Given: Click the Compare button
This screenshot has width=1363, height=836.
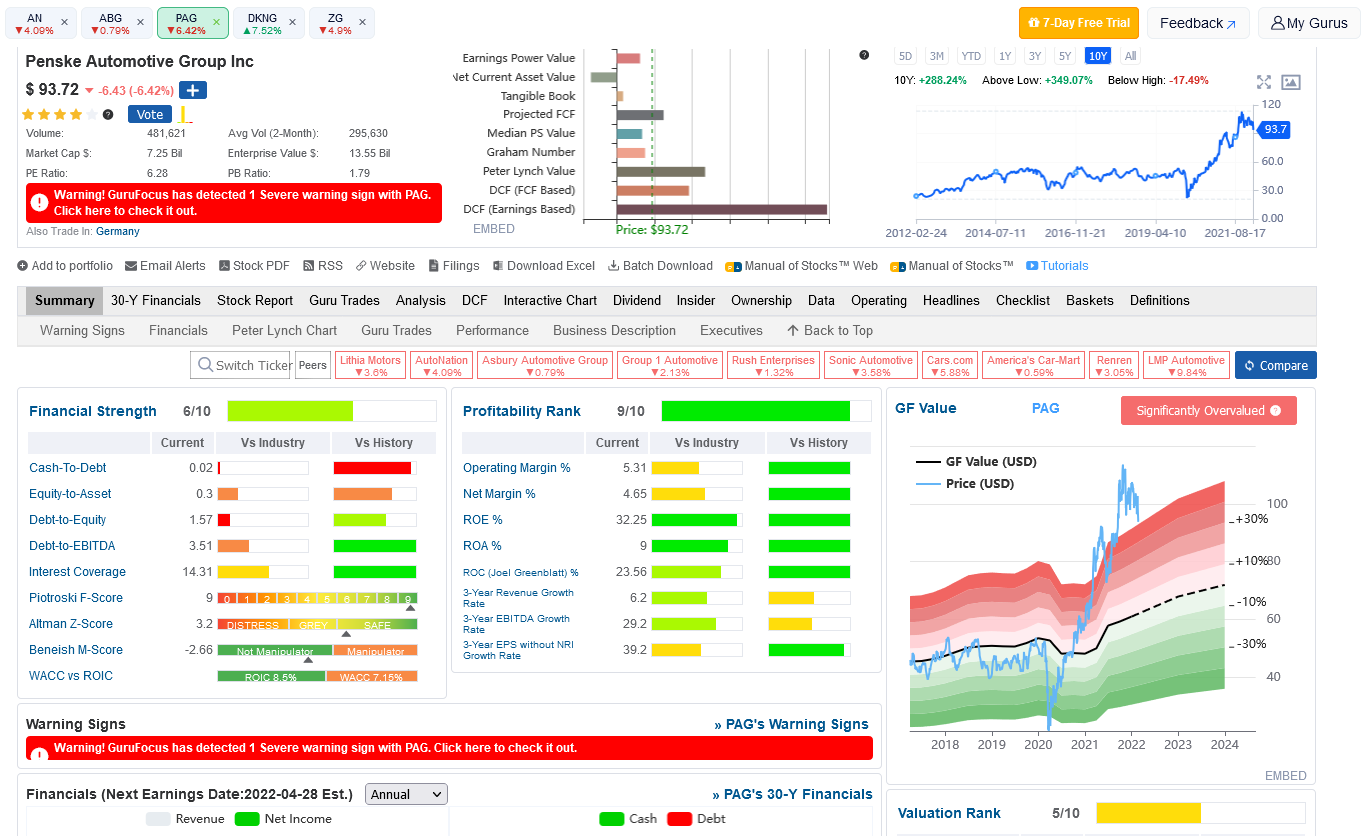Looking at the screenshot, I should coord(1275,365).
